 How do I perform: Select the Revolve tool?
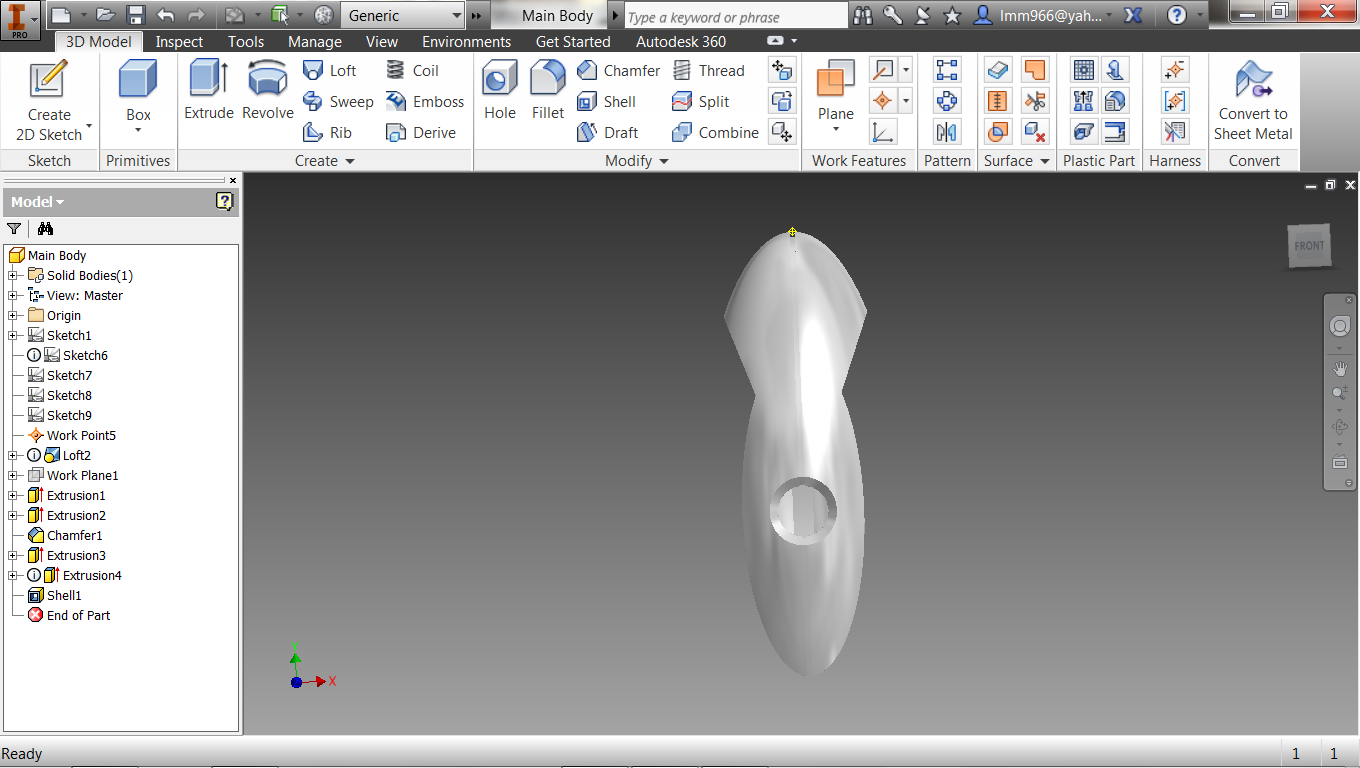[268, 90]
